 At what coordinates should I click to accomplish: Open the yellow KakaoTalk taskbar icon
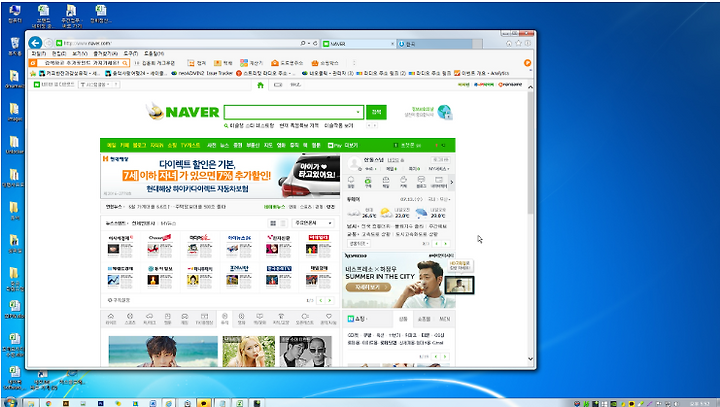pos(203,403)
